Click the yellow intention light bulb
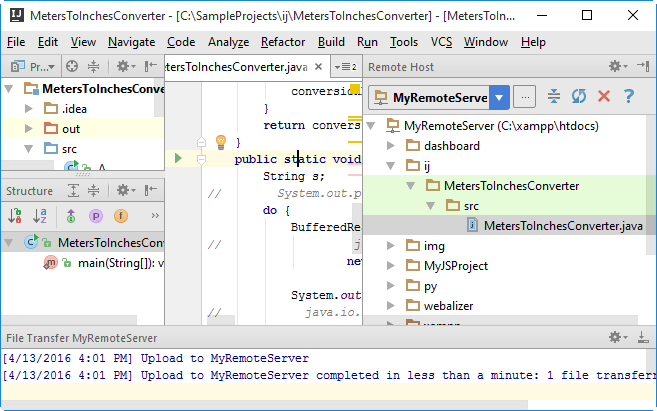657x411 pixels. 221,142
